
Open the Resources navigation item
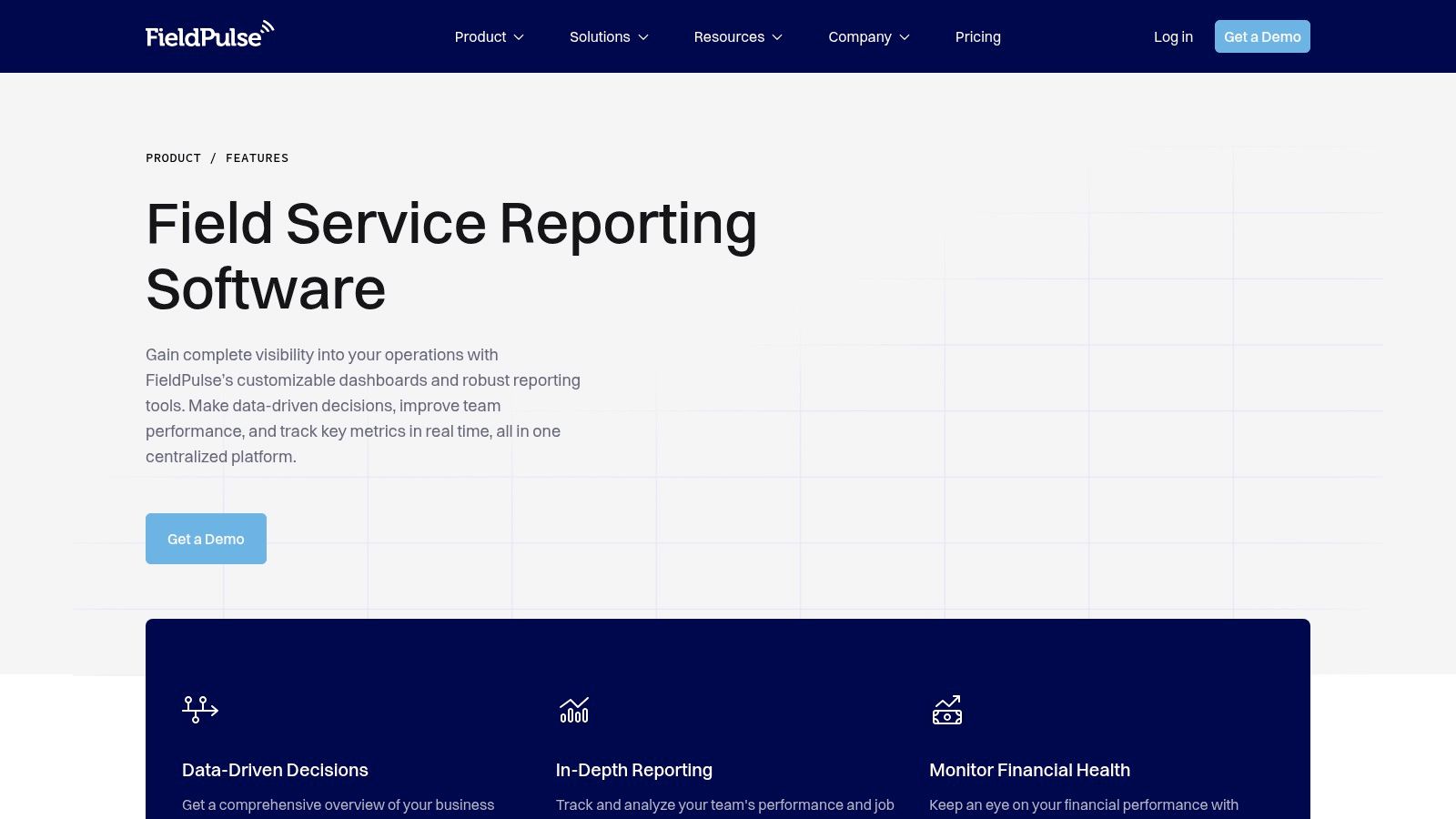[738, 36]
